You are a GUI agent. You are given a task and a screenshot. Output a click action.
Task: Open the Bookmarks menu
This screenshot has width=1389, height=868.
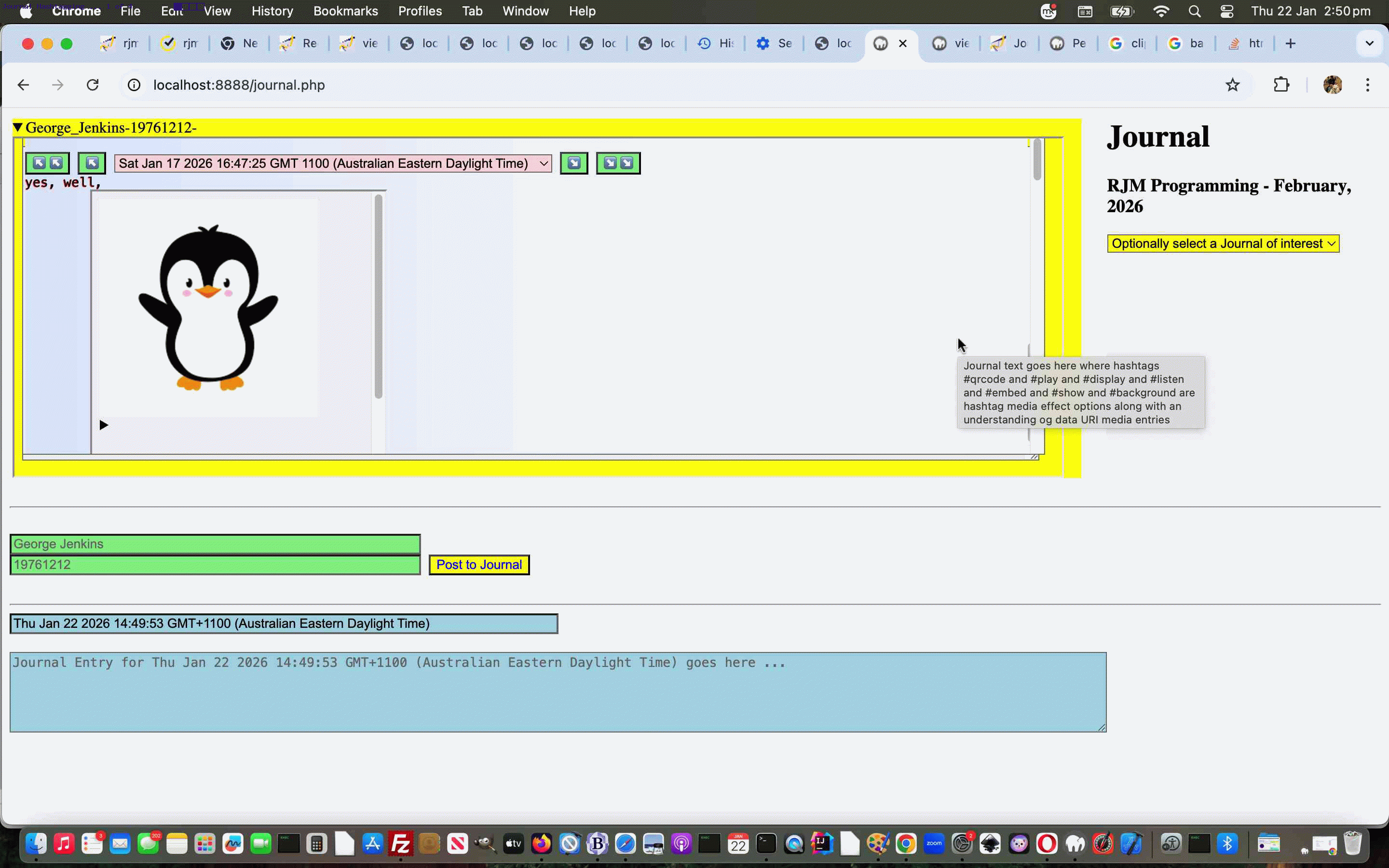click(345, 11)
